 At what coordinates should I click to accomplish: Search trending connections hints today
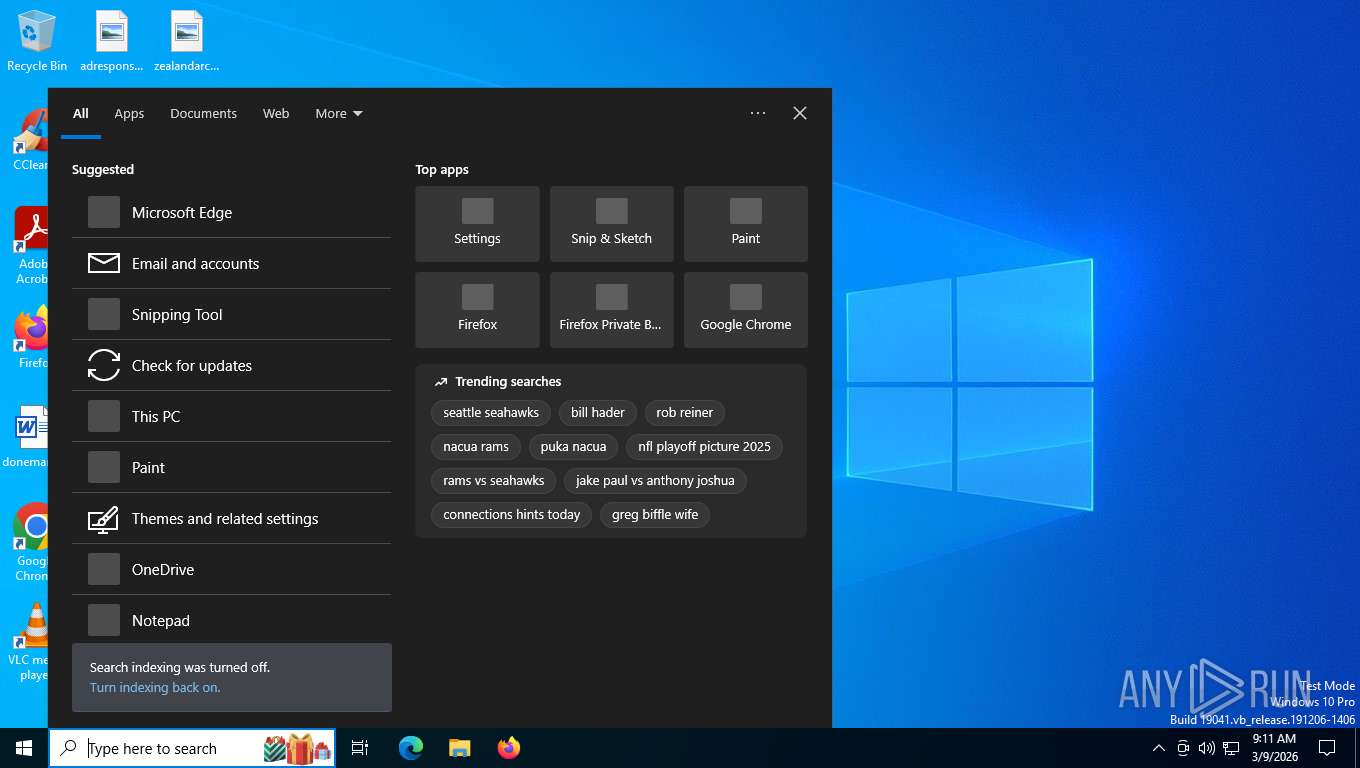[x=512, y=514]
